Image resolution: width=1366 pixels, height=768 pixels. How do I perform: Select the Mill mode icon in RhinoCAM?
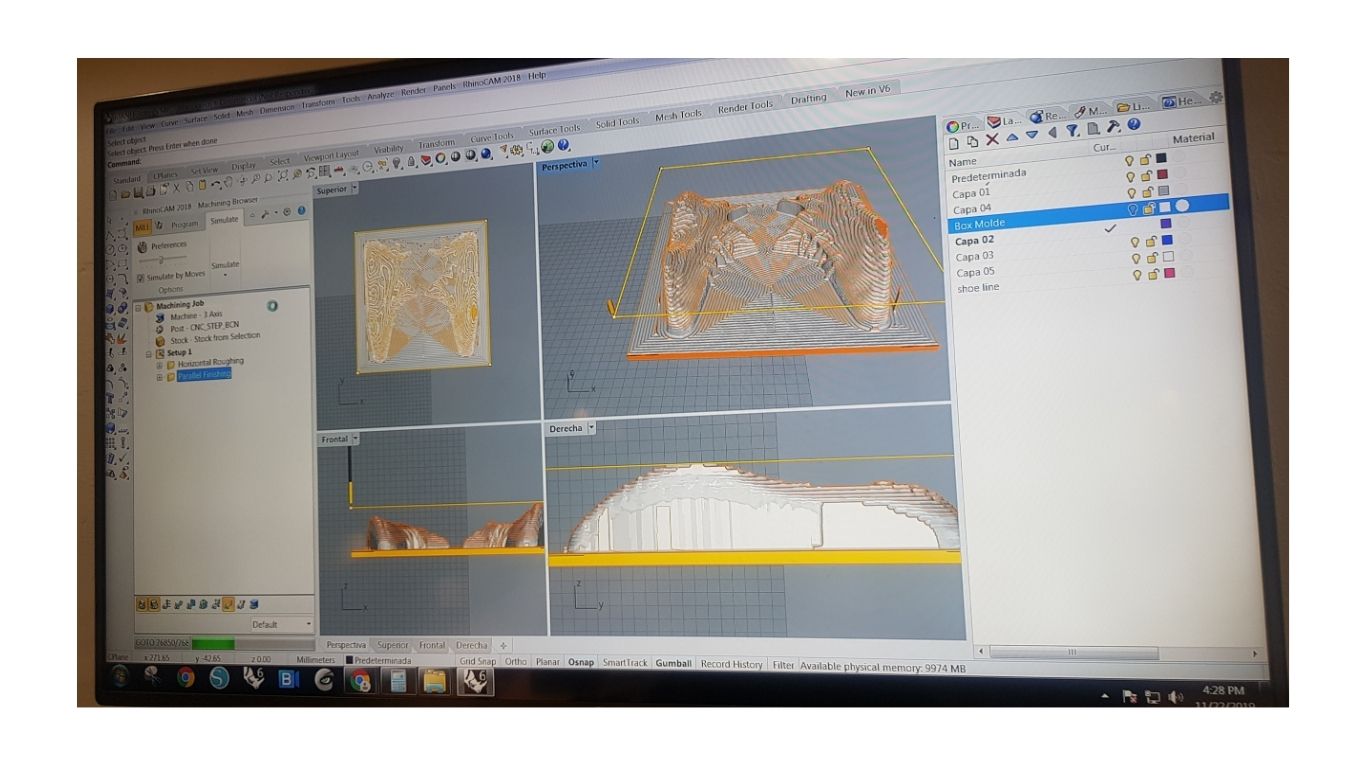(141, 227)
